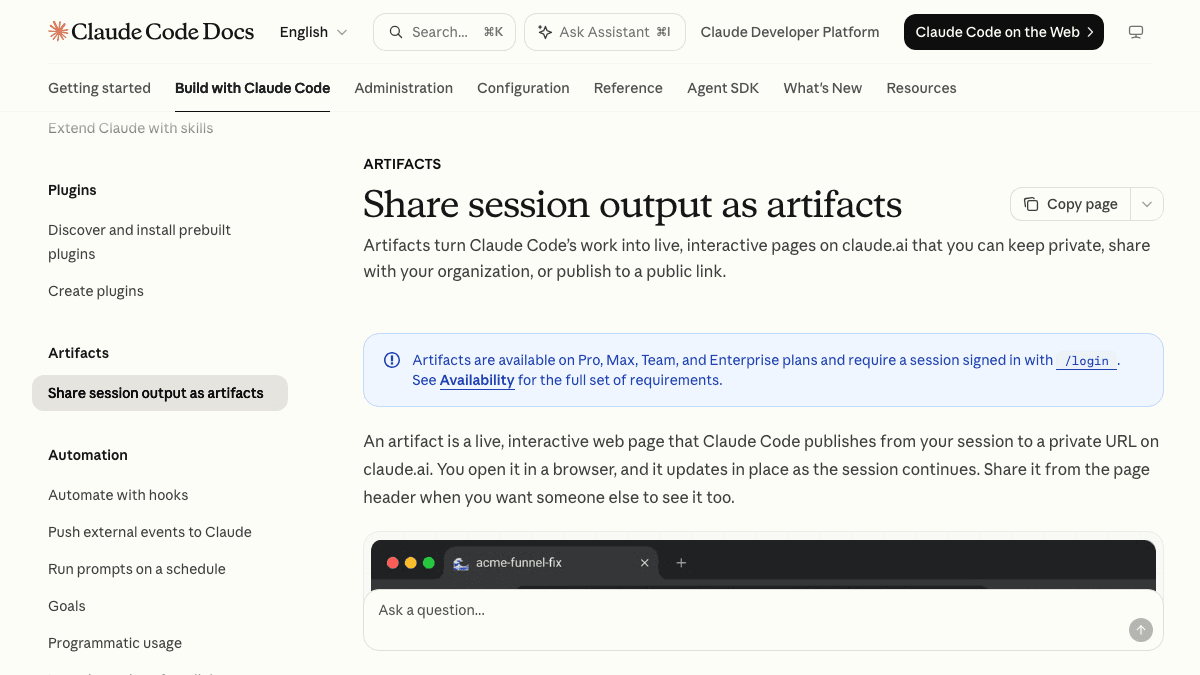Send the question with the arrow button

[1141, 630]
